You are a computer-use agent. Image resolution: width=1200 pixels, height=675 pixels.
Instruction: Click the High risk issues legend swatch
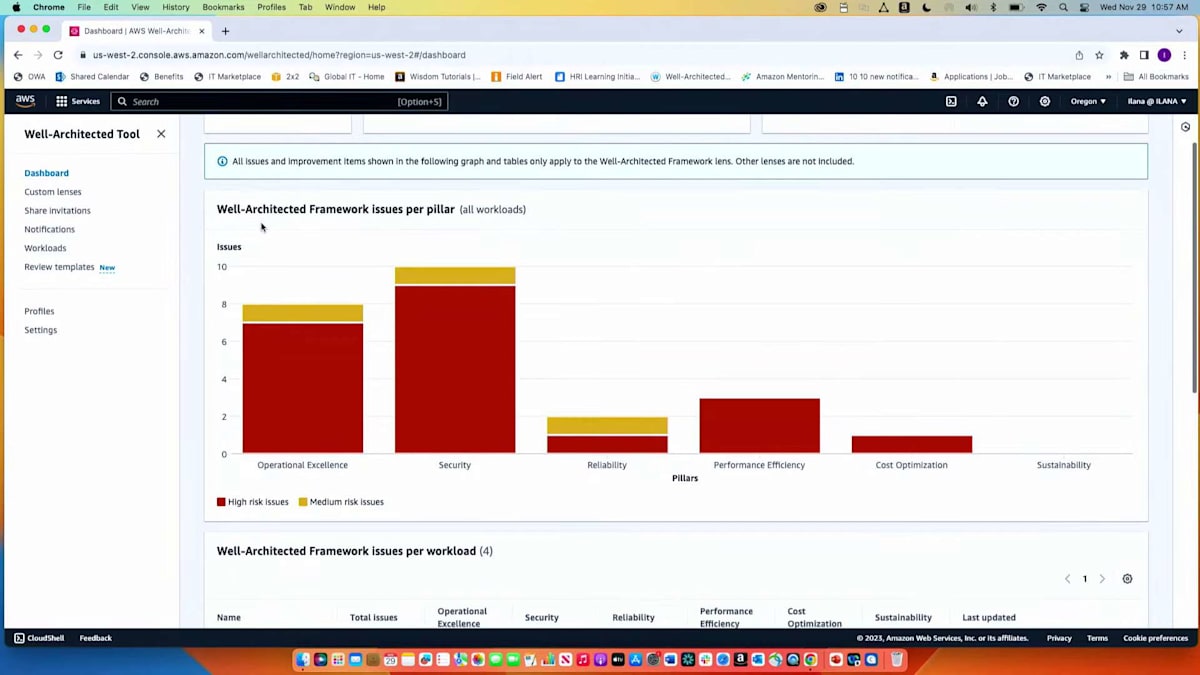click(x=221, y=502)
